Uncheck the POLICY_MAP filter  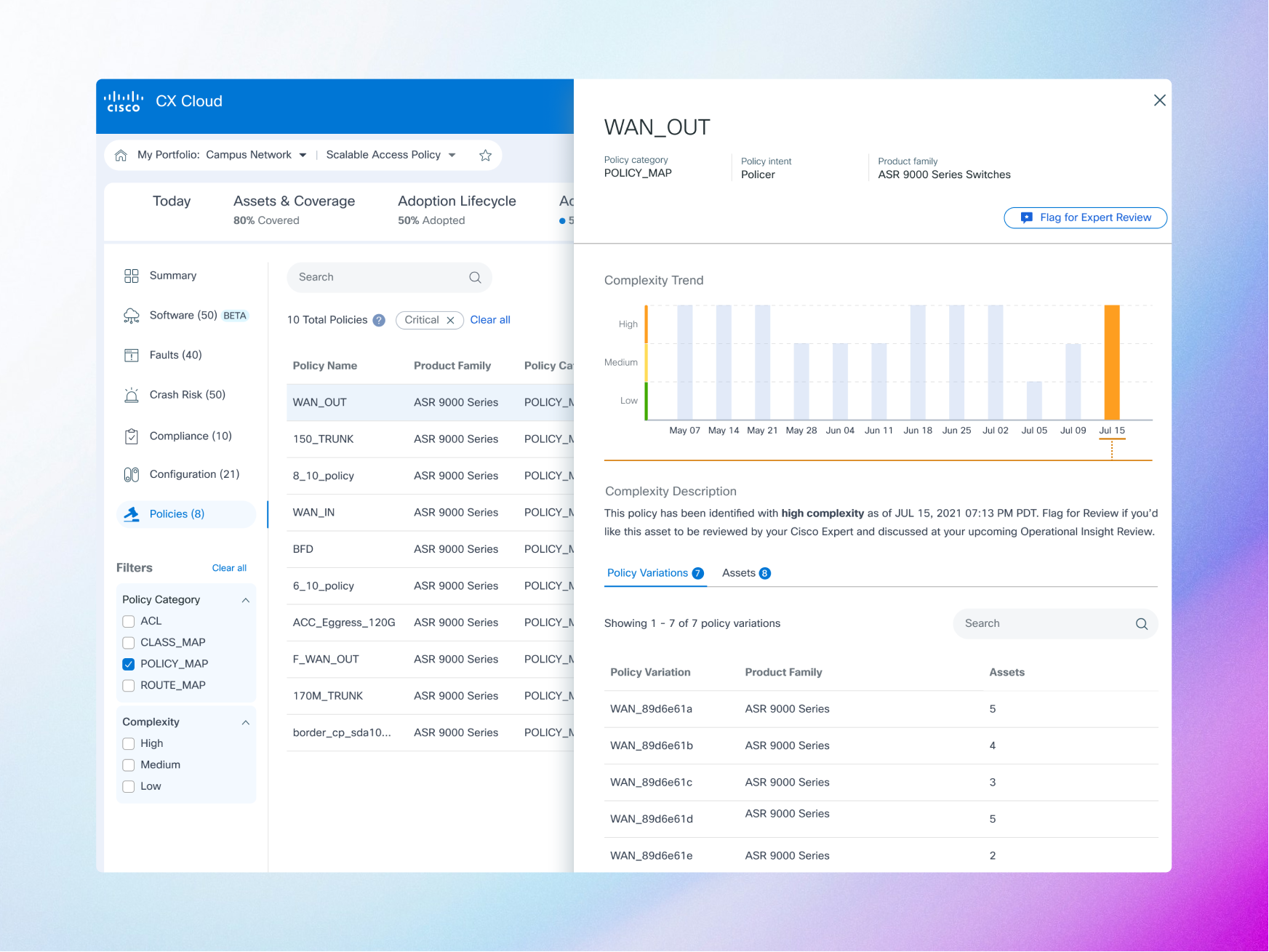click(129, 664)
